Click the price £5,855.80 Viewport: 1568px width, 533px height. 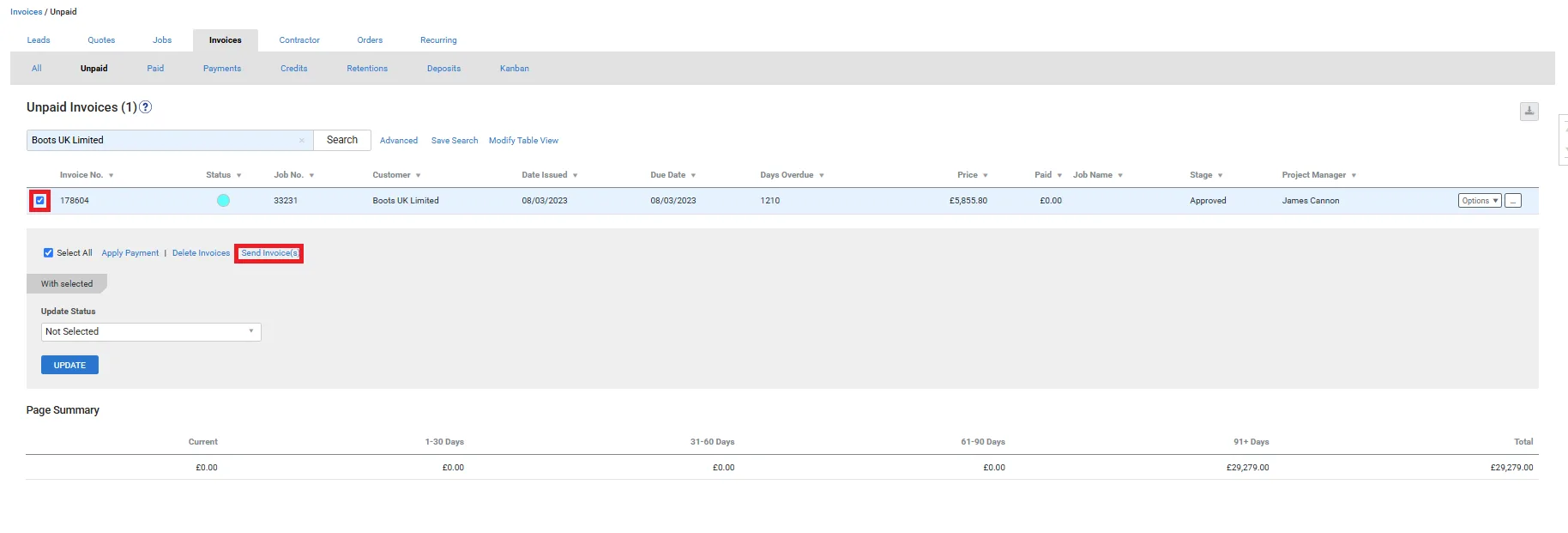click(968, 201)
